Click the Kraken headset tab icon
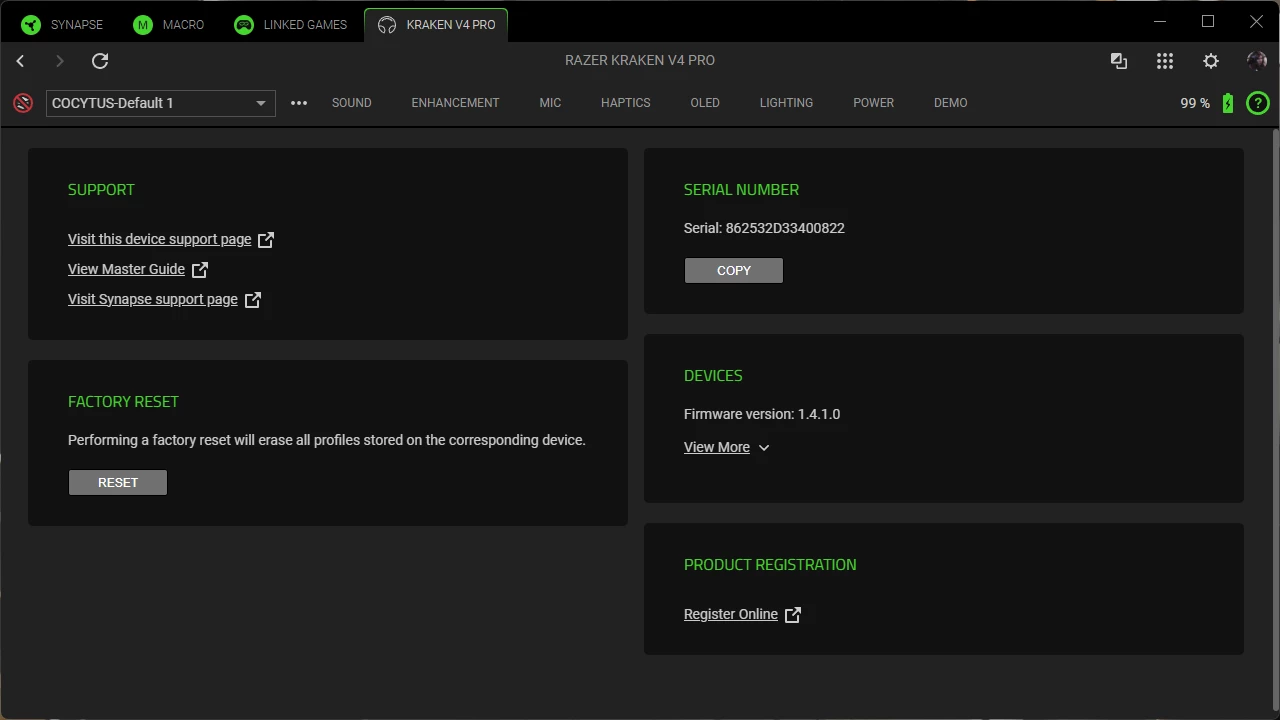The height and width of the screenshot is (720, 1280). [x=387, y=25]
